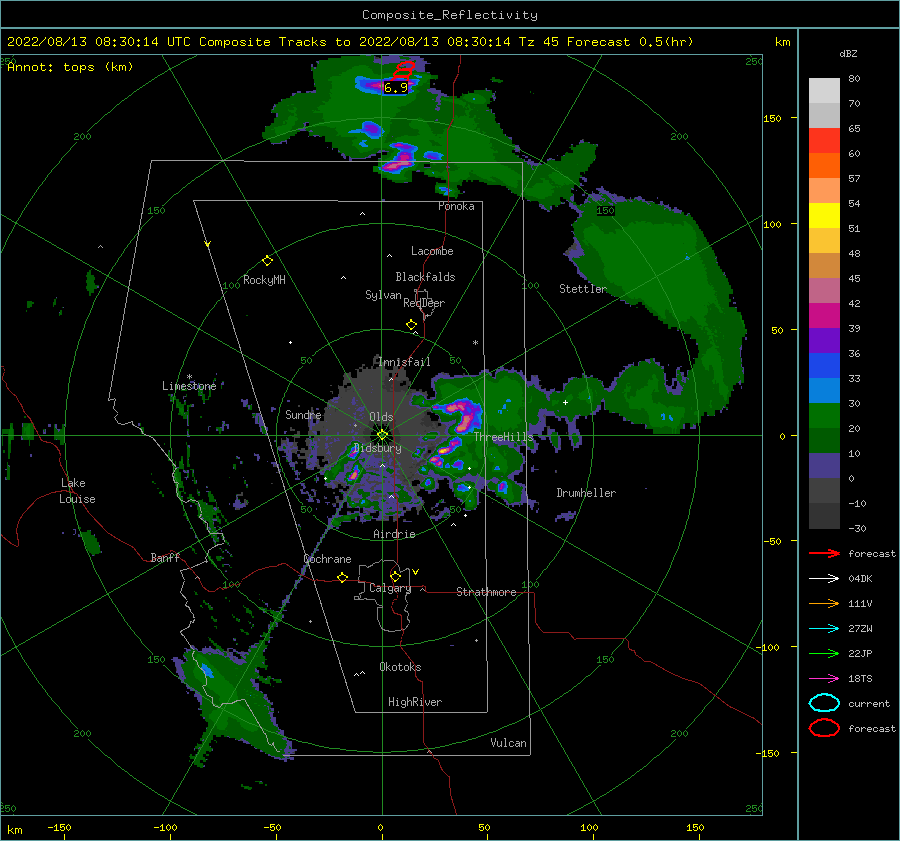The height and width of the screenshot is (841, 900).
Task: Click the Blackfalds town label
Action: coord(425,277)
